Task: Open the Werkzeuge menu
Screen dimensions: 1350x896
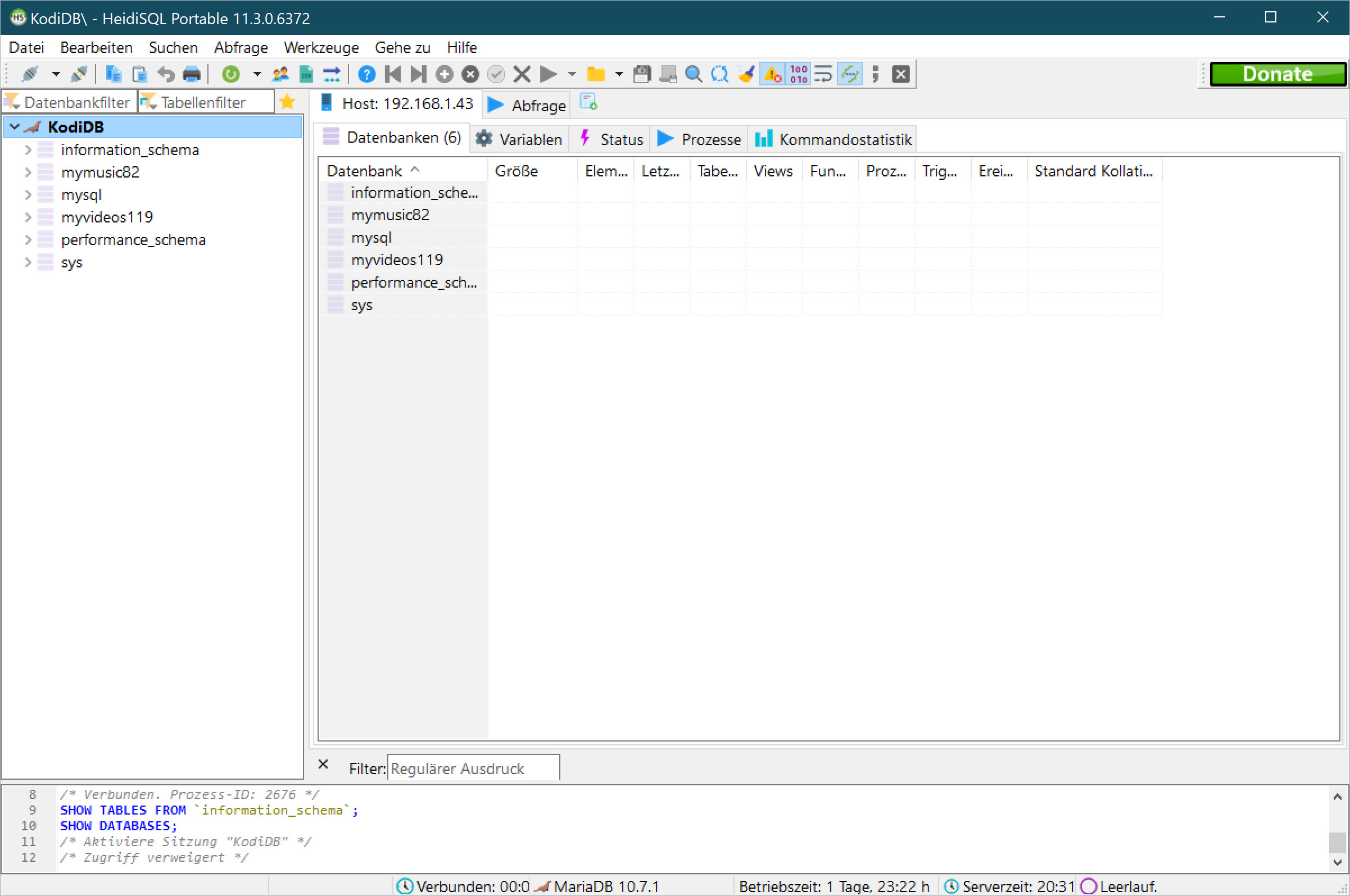Action: 321,47
